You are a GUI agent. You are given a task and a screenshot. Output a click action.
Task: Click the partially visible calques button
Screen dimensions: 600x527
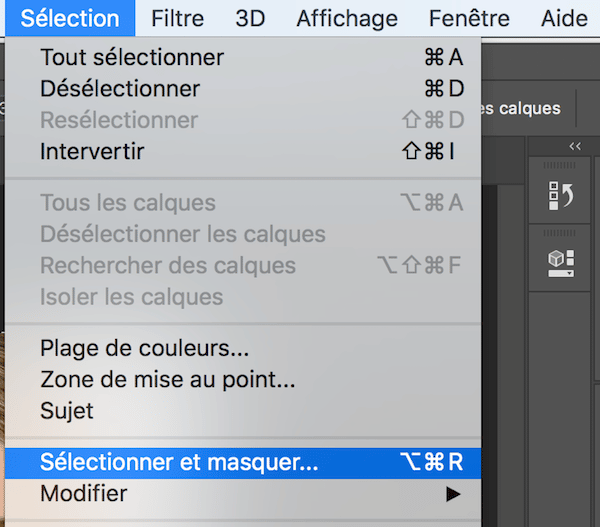coord(520,108)
